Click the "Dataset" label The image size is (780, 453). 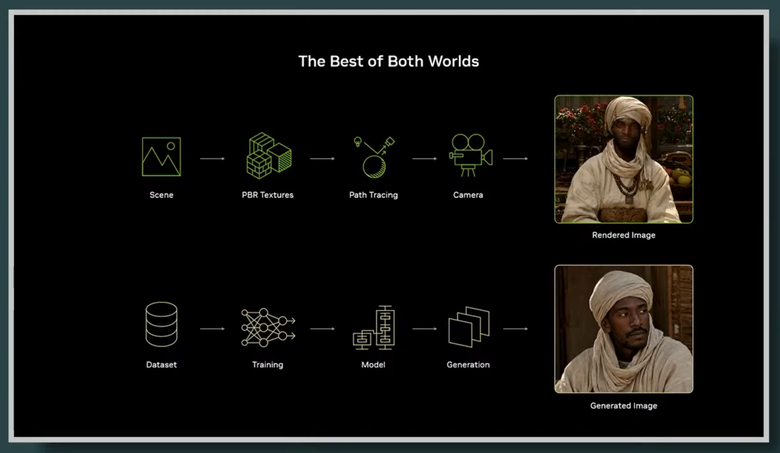161,364
